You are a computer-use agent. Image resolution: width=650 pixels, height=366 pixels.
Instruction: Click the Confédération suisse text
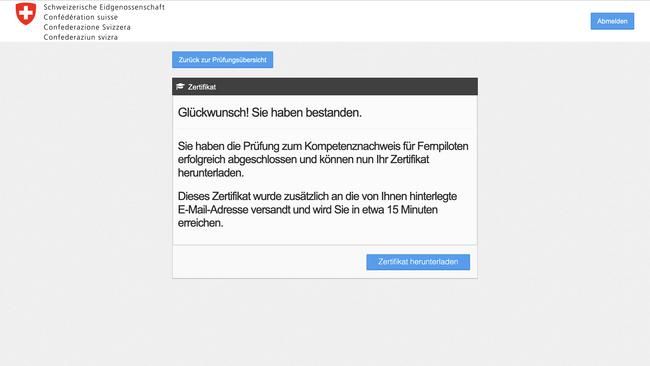(x=81, y=17)
